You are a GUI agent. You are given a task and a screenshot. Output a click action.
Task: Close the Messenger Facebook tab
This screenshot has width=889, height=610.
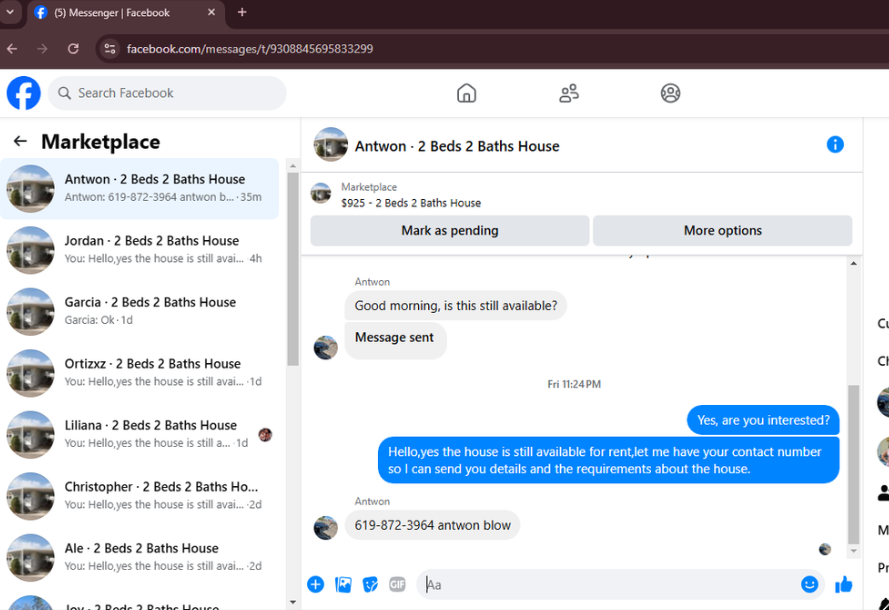211,12
